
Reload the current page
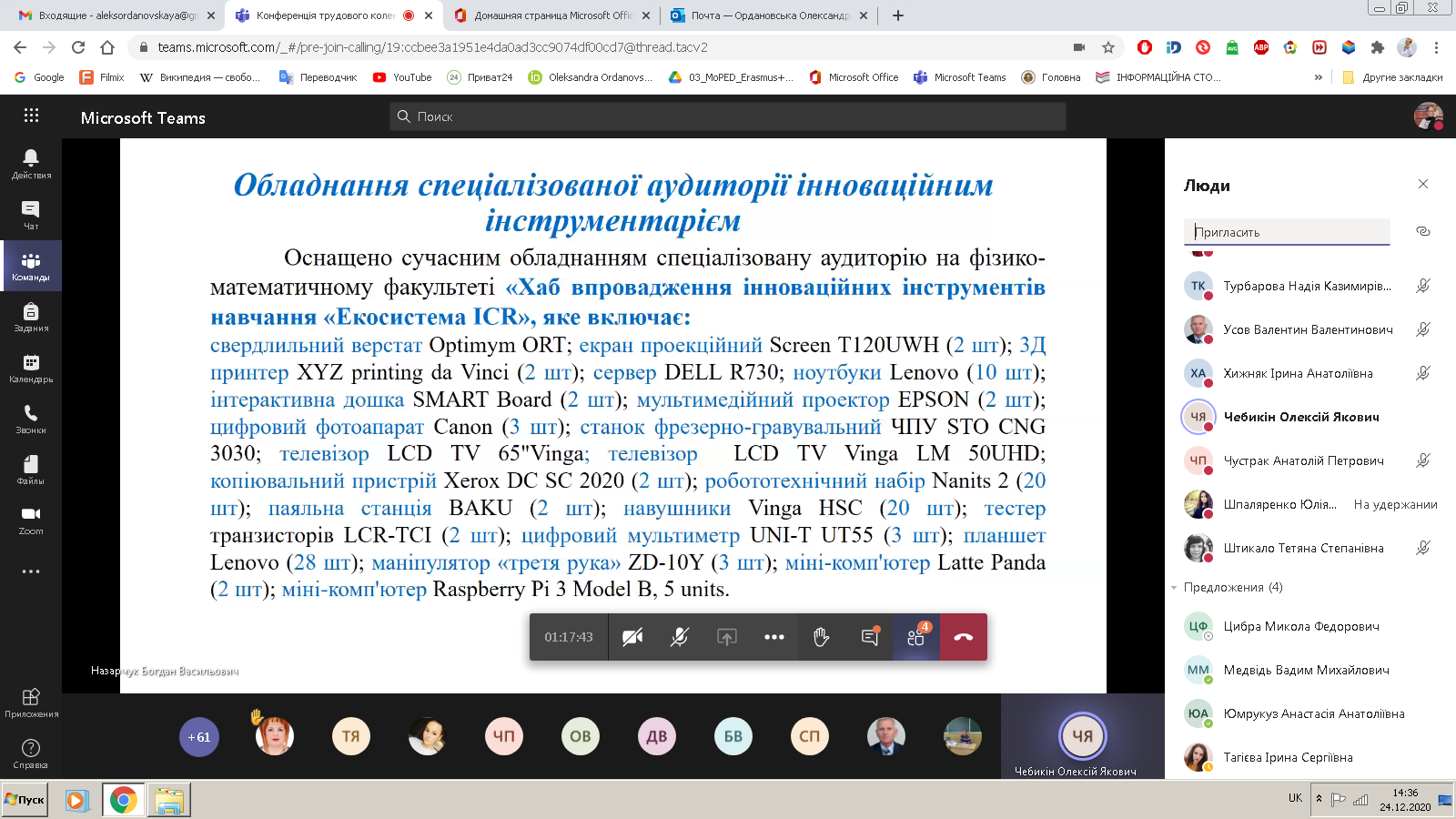pyautogui.click(x=78, y=47)
